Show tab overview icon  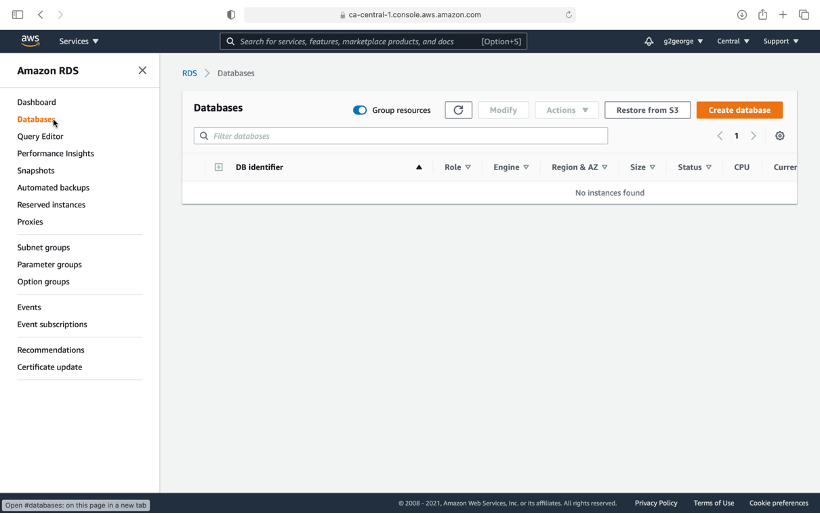(804, 15)
